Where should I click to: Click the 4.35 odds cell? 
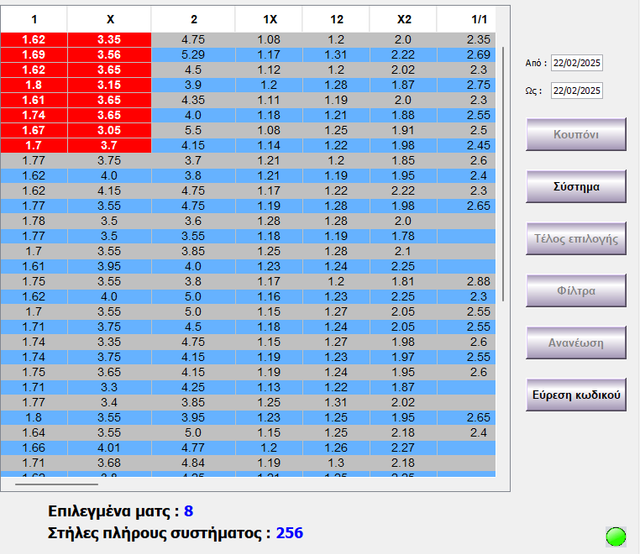pos(193,100)
